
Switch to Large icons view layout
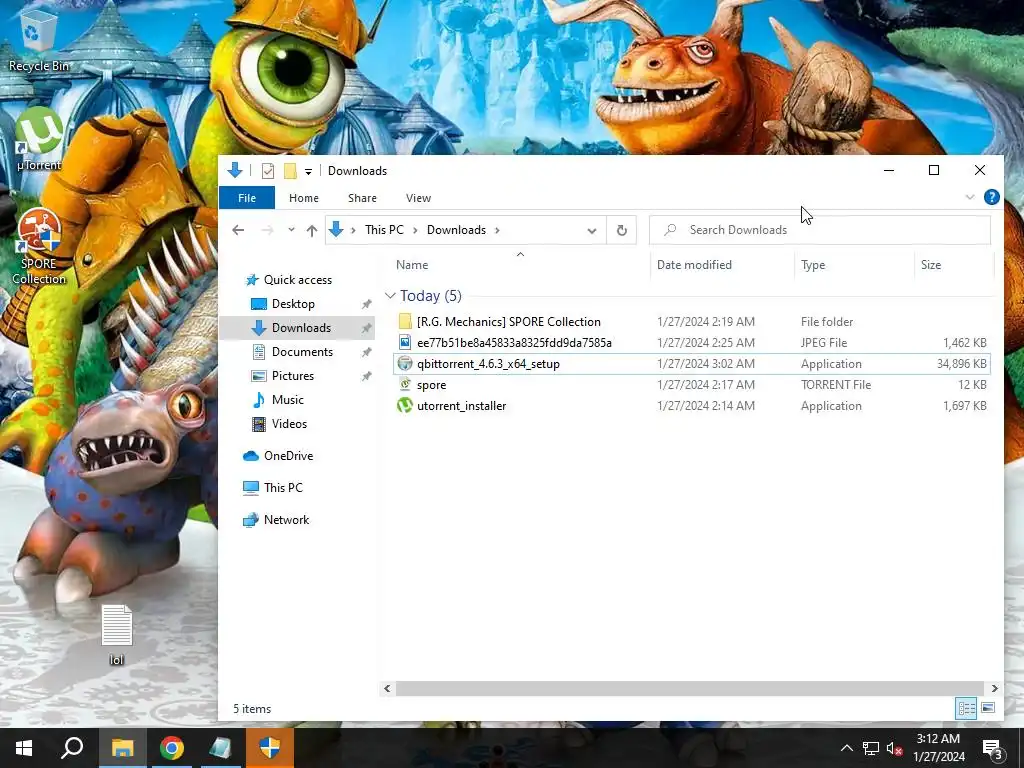click(x=988, y=708)
